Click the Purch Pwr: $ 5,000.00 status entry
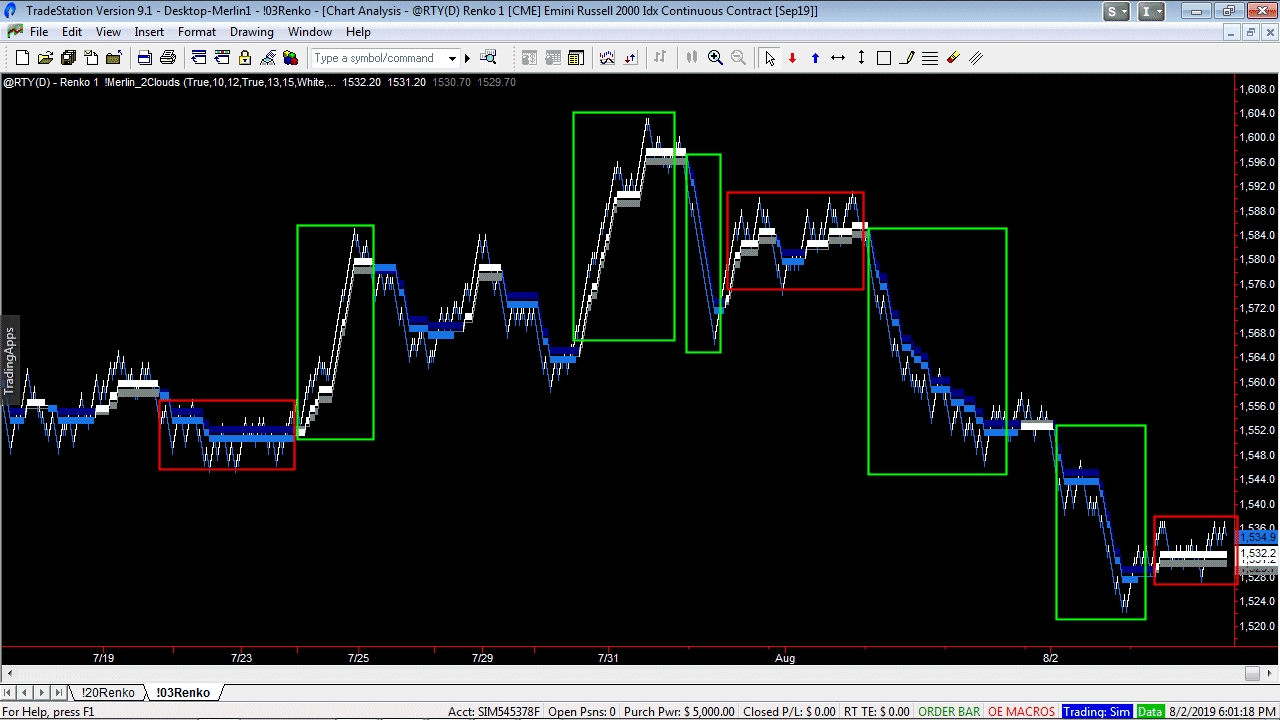Image resolution: width=1280 pixels, height=720 pixels. (680, 712)
